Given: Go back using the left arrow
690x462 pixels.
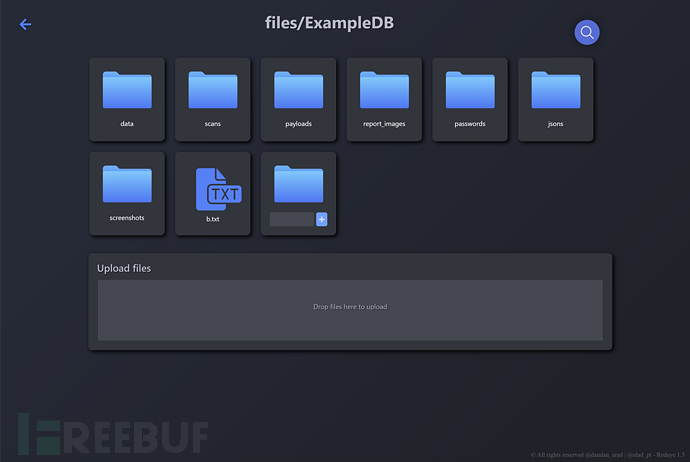Looking at the screenshot, I should pos(26,25).
